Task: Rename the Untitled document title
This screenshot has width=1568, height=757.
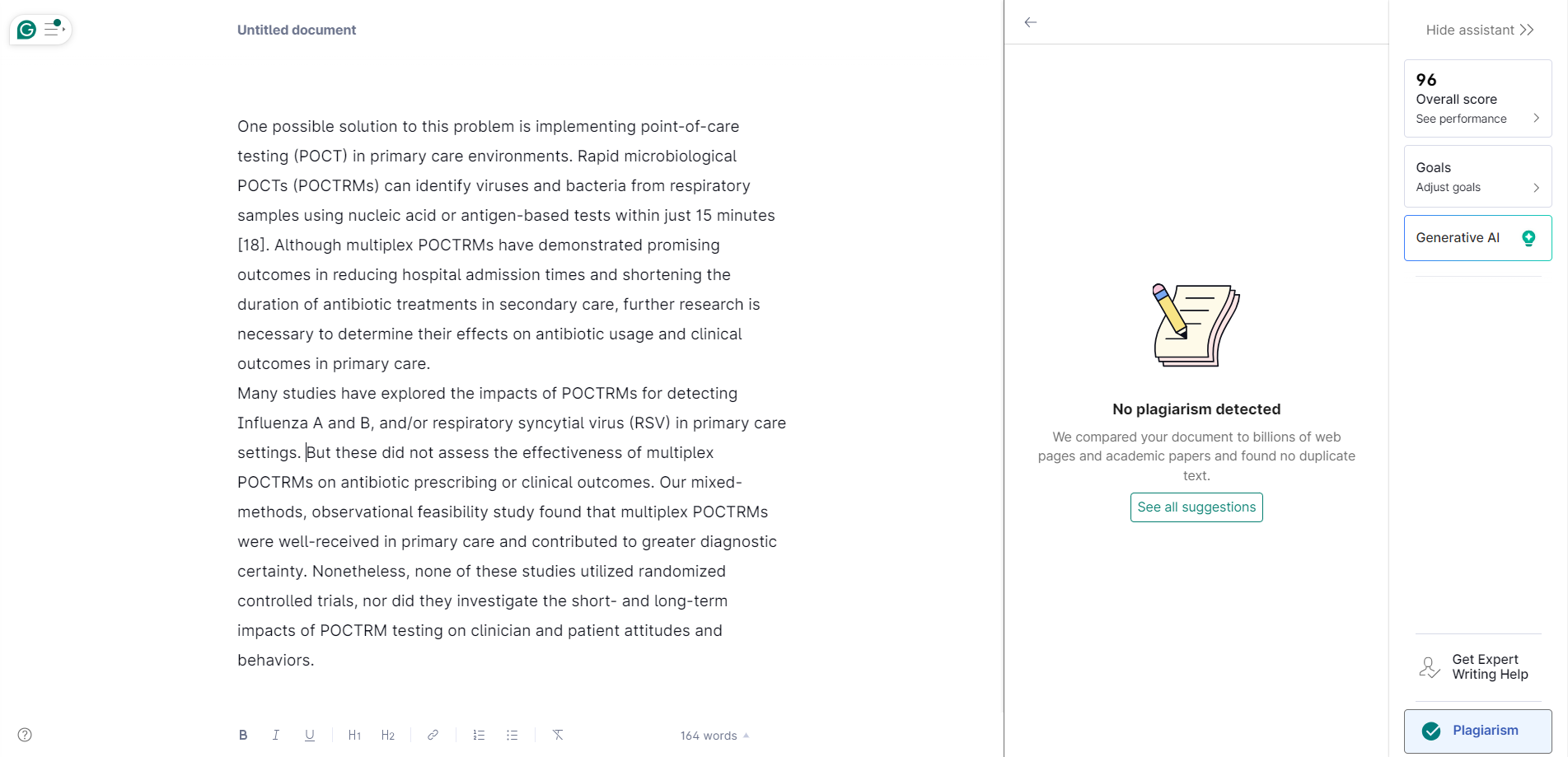Action: click(297, 30)
